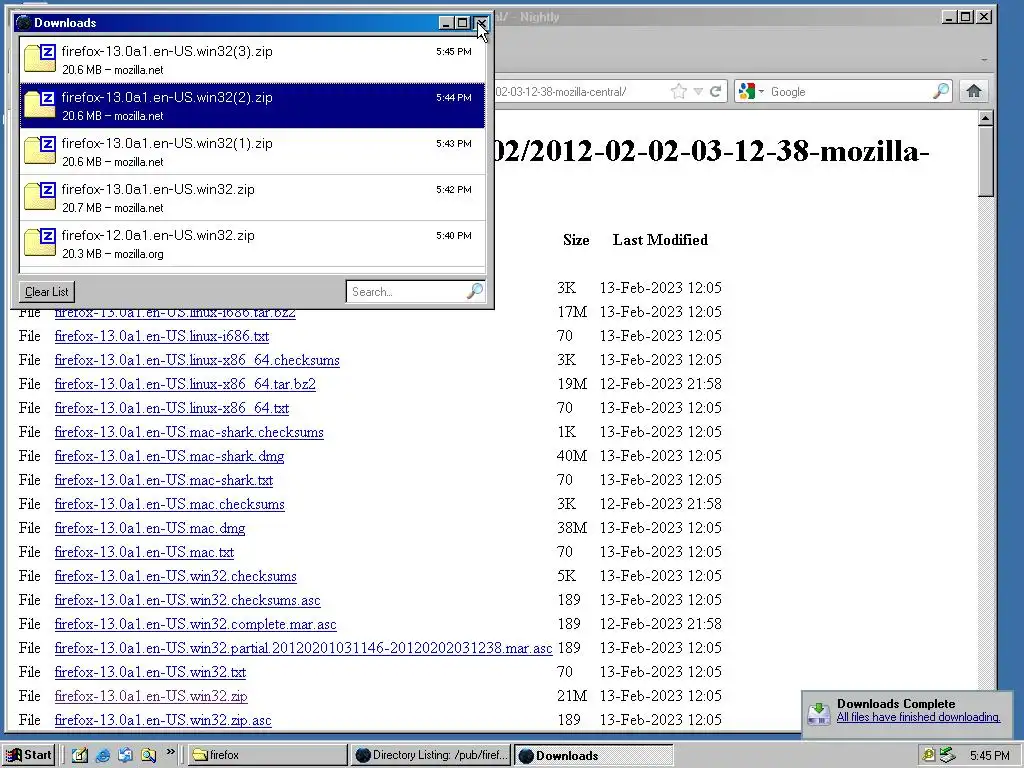Launch Internet Explorer from quick launch
The image size is (1024, 768).
click(103, 755)
